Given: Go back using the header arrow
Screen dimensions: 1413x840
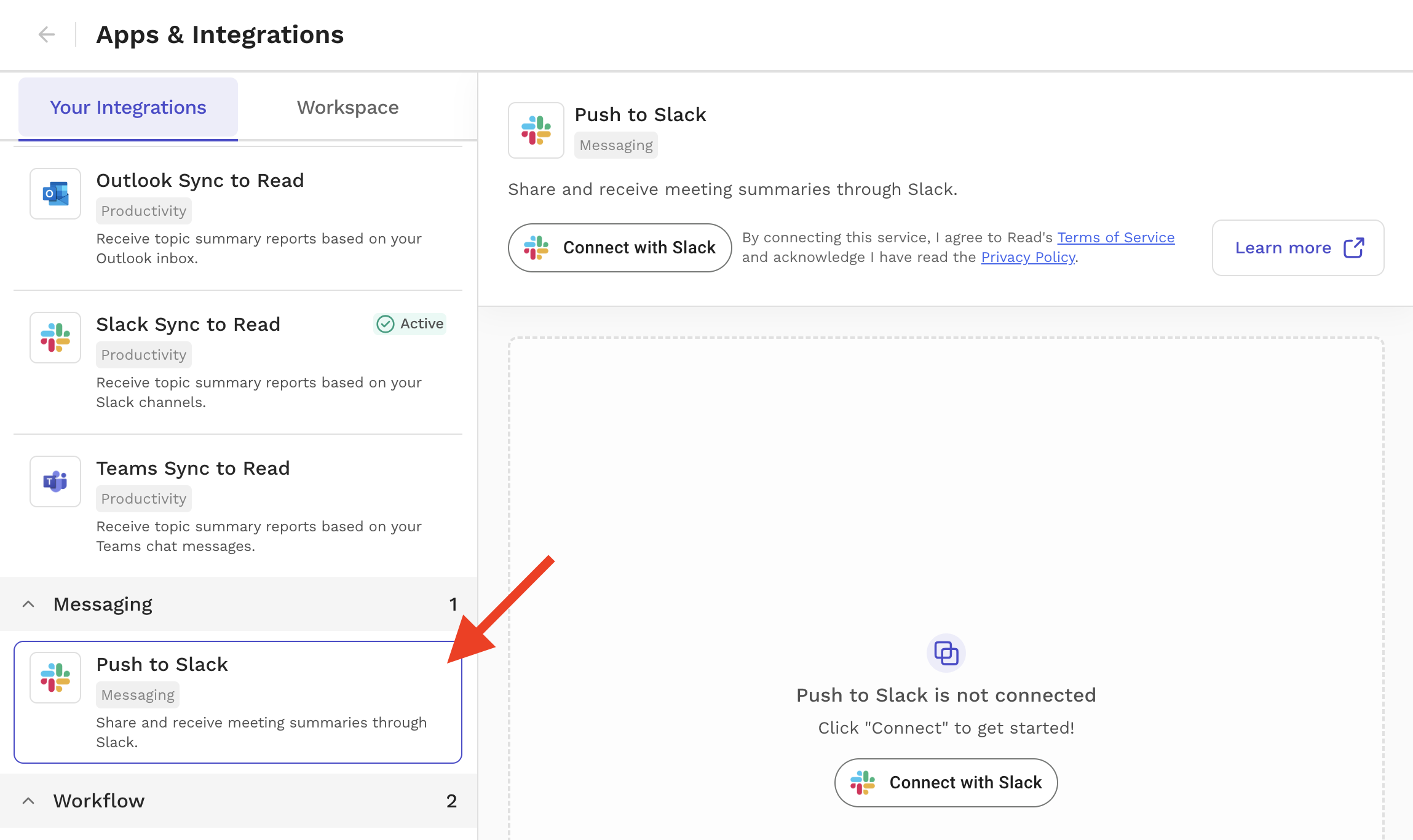Looking at the screenshot, I should click(x=47, y=34).
